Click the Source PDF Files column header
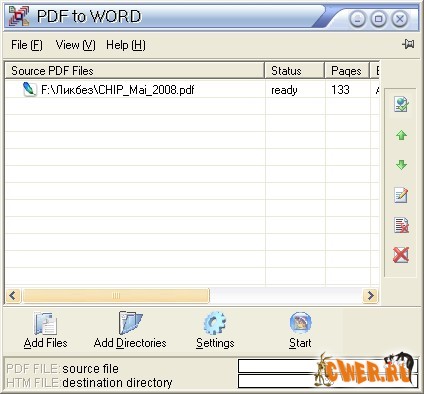This screenshot has width=424, height=394. (135, 71)
